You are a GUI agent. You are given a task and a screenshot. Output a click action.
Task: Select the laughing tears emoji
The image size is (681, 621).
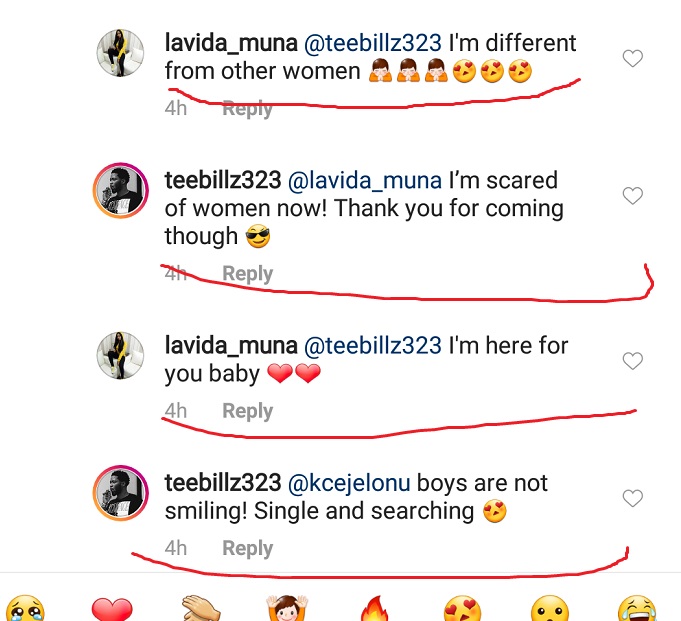point(636,607)
